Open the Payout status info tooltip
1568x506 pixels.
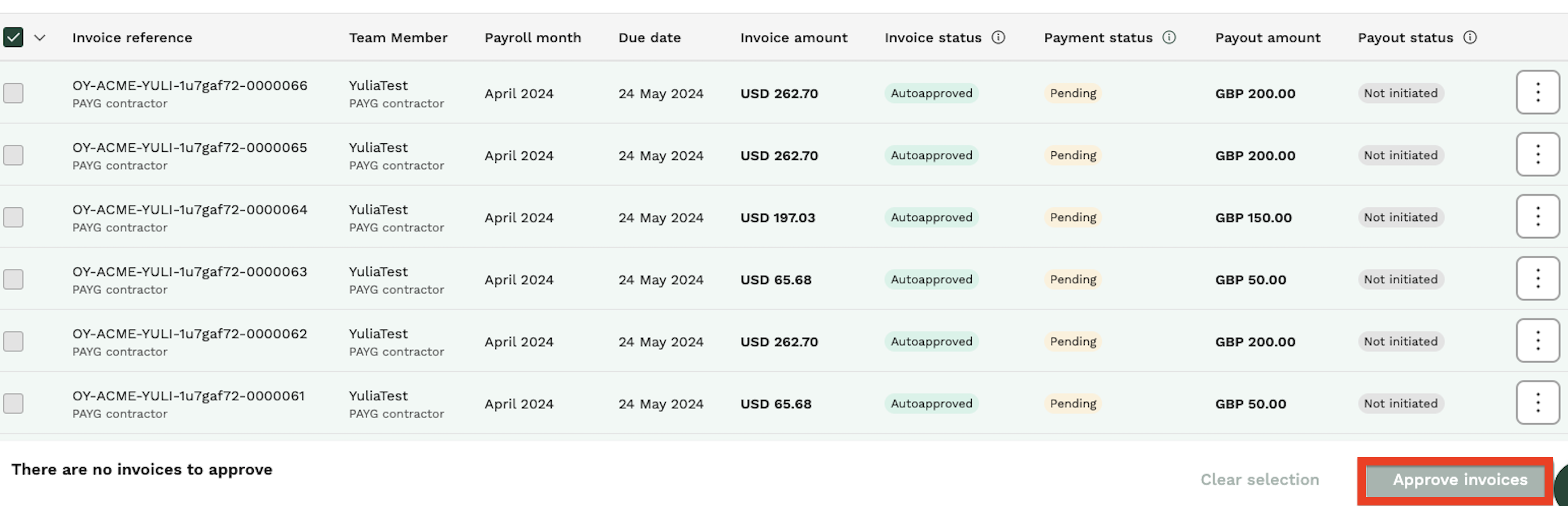coord(1471,37)
